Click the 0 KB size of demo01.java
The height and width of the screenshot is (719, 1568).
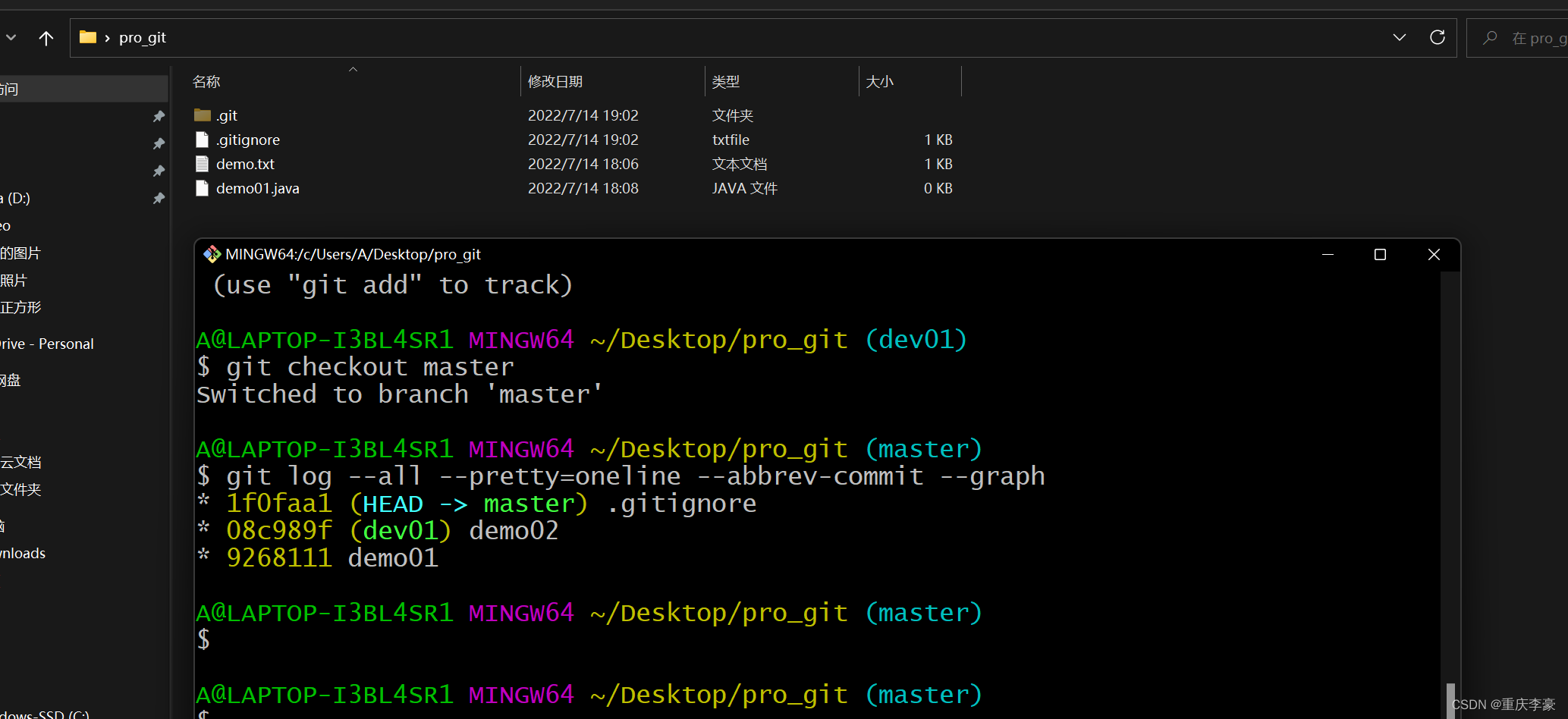coord(938,188)
